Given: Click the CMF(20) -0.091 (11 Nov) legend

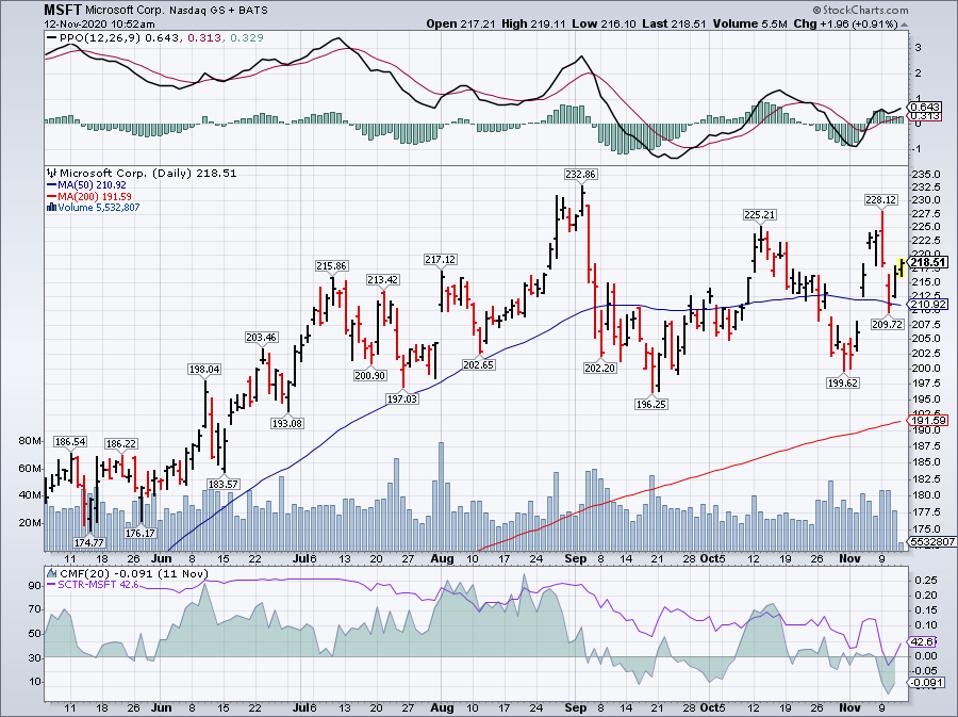Looking at the screenshot, I should 133,573.
